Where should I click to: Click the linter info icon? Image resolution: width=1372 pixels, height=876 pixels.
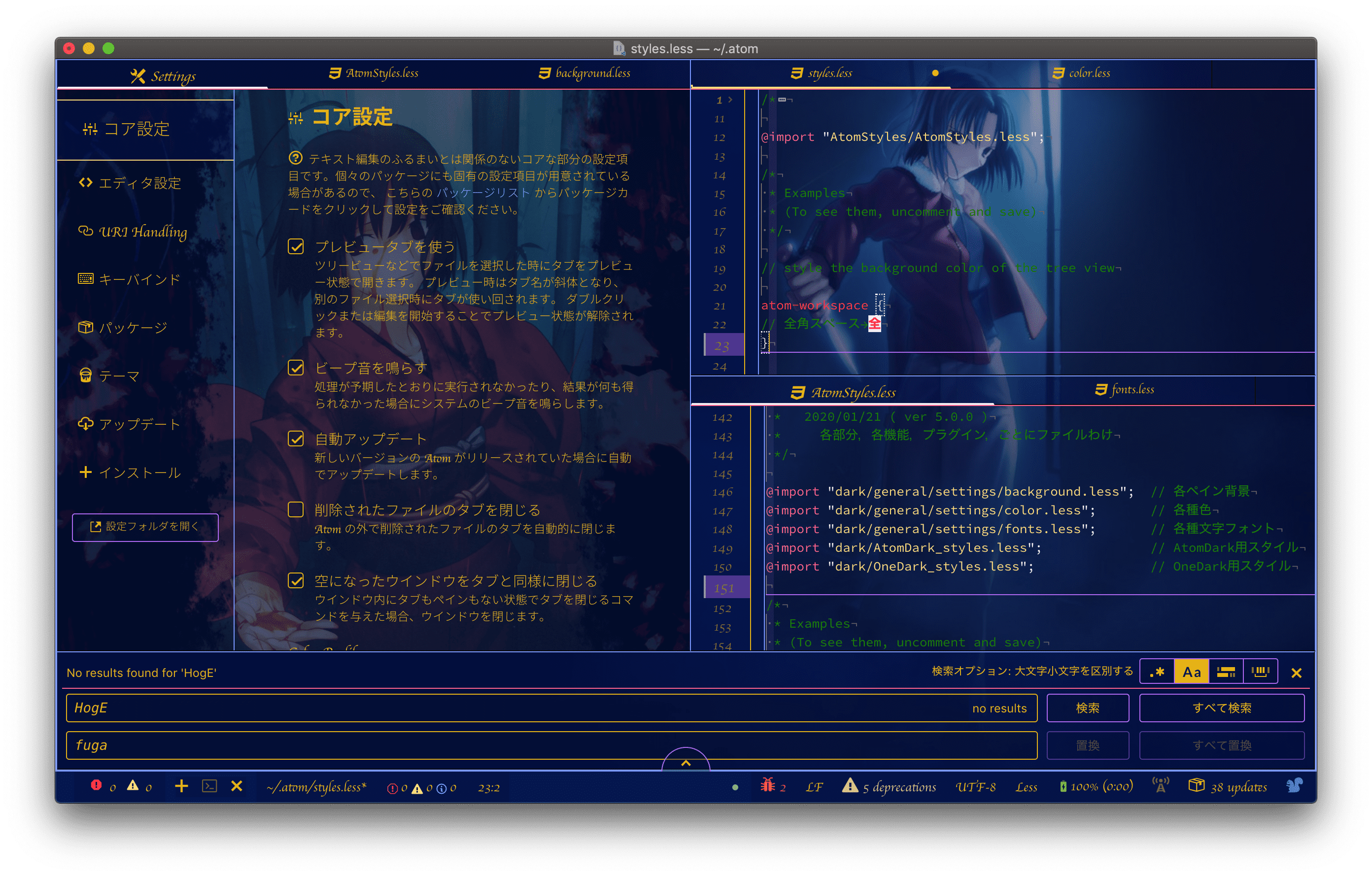click(x=441, y=788)
